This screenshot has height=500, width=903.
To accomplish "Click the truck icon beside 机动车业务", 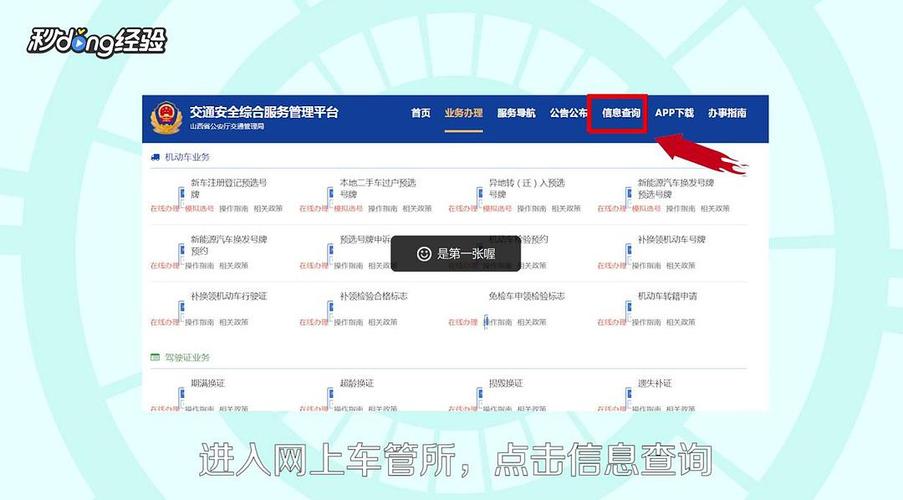I will tap(155, 157).
